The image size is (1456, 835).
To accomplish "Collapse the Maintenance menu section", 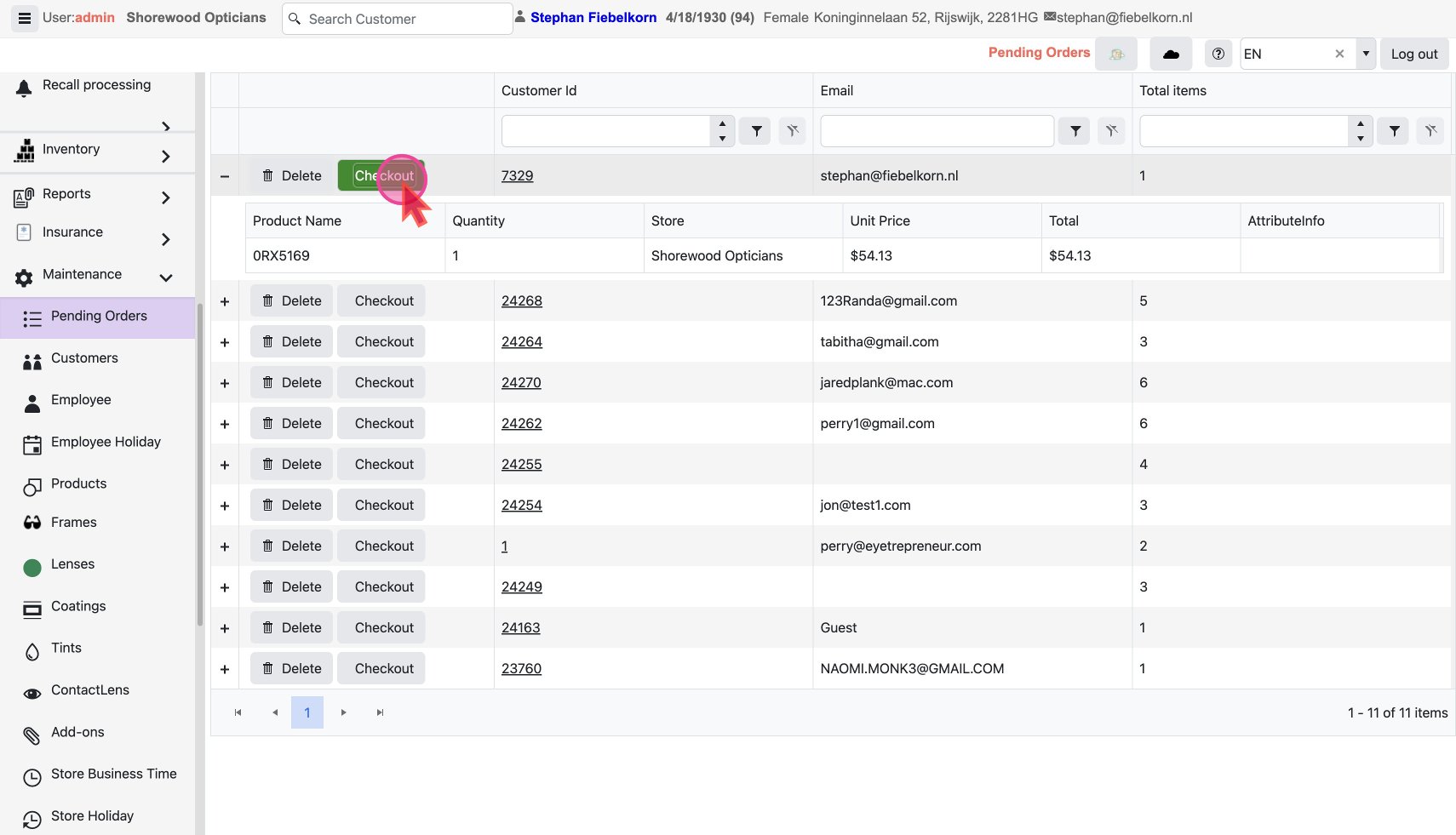I will pos(165,277).
